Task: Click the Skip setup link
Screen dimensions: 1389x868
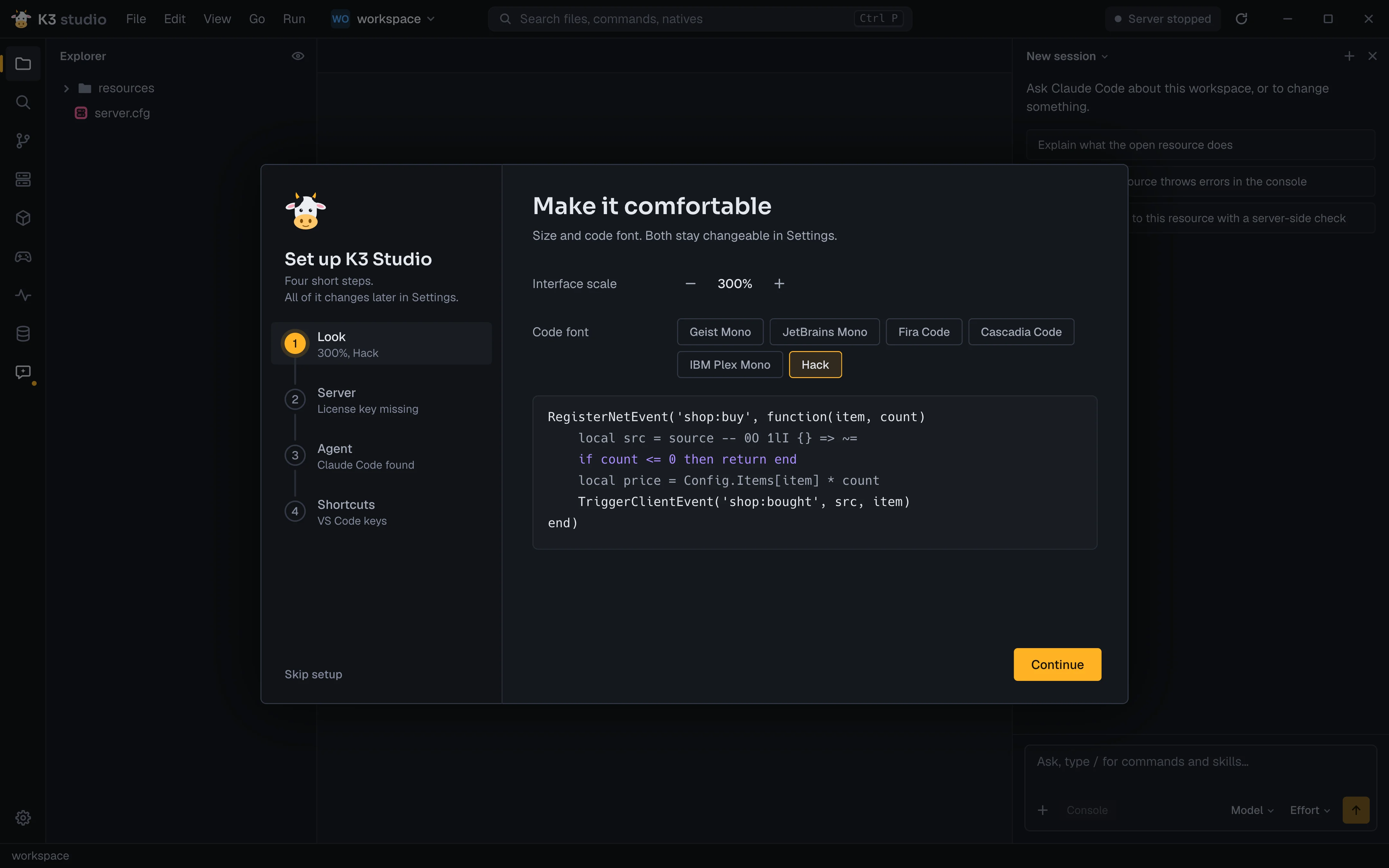Action: pyautogui.click(x=313, y=674)
